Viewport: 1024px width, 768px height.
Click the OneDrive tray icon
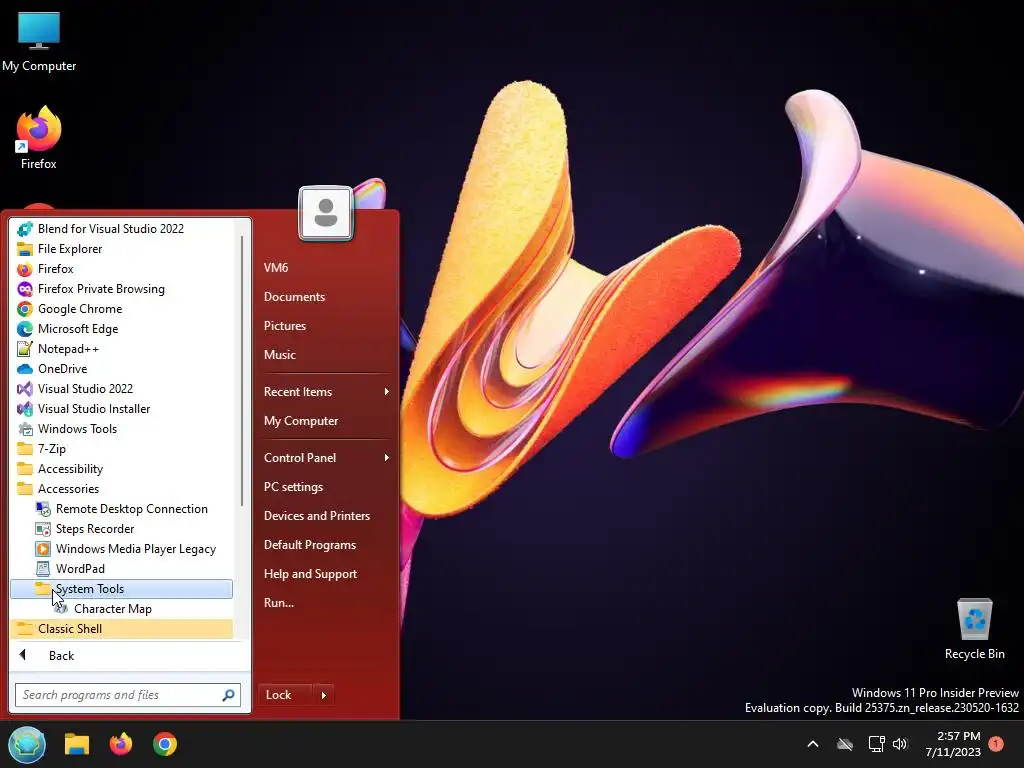[845, 744]
